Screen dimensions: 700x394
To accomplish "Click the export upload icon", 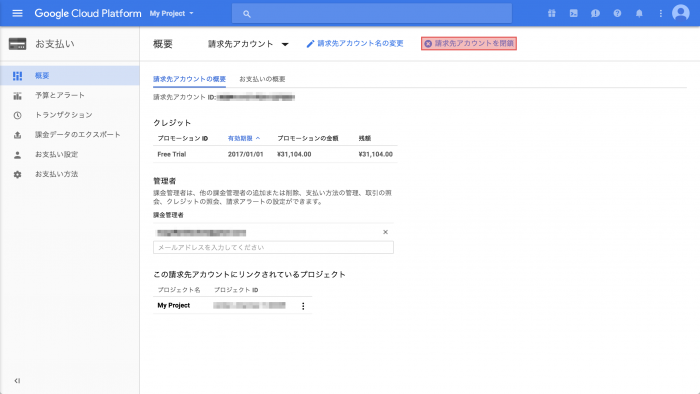I will [17, 135].
